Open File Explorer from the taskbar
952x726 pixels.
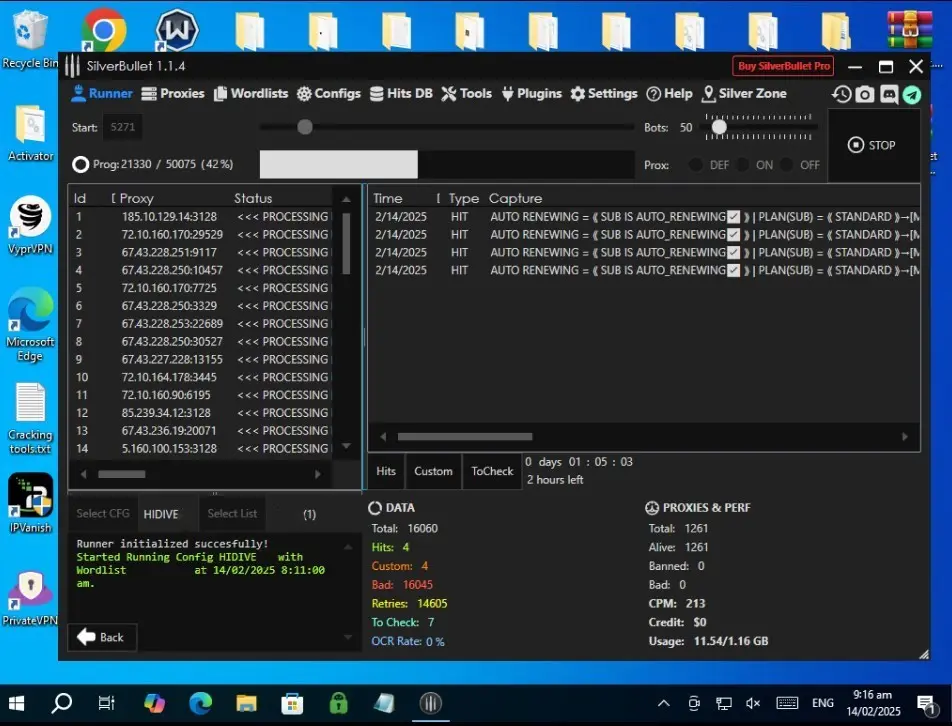tap(246, 704)
